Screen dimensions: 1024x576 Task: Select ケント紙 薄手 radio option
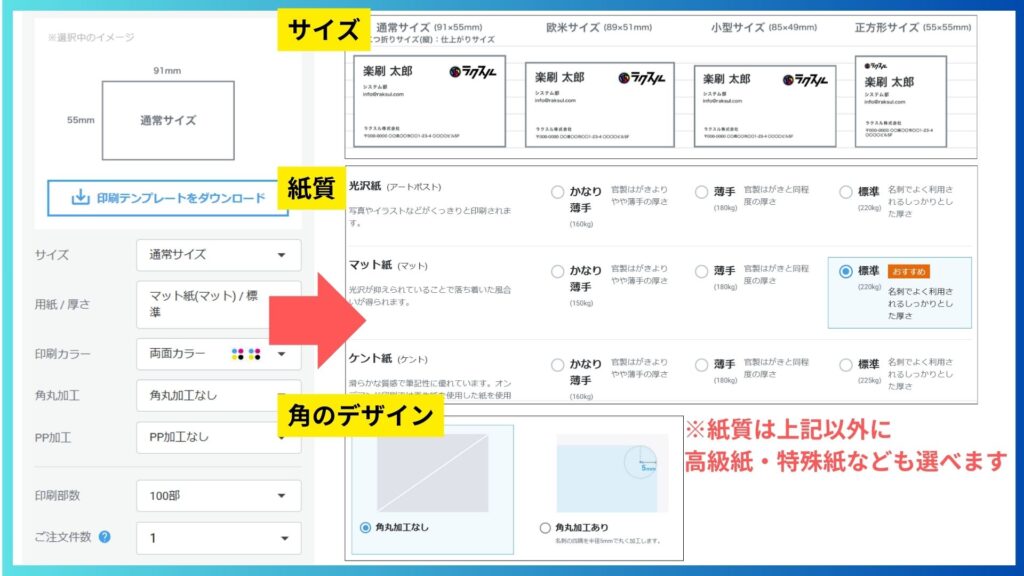coord(702,365)
